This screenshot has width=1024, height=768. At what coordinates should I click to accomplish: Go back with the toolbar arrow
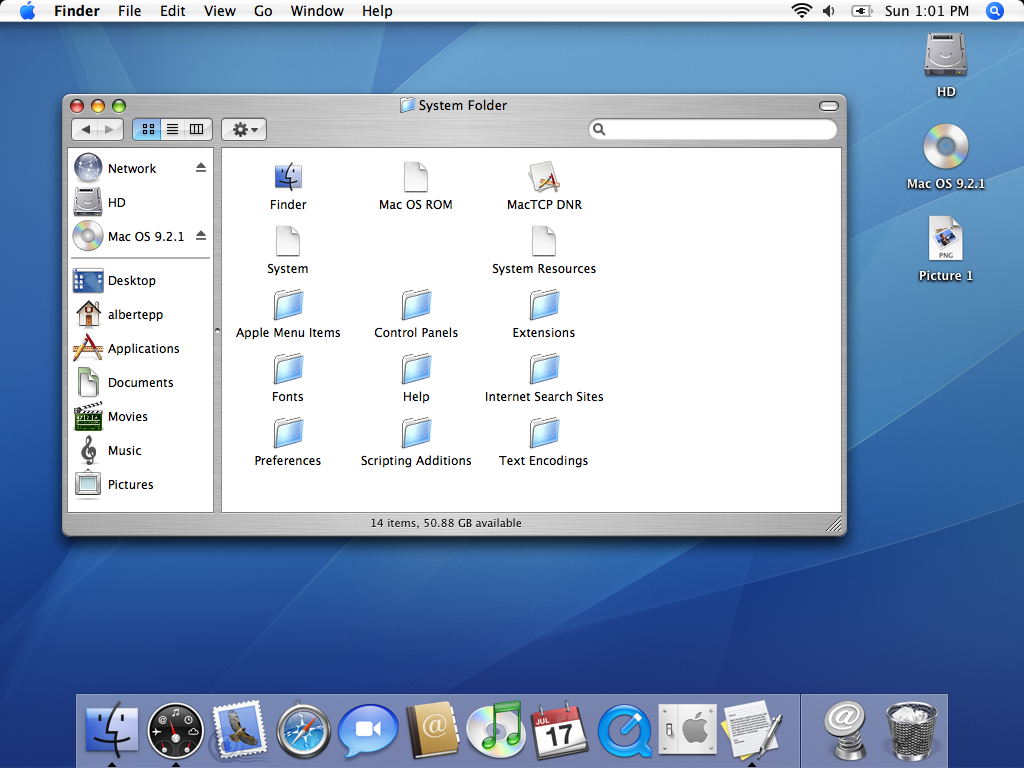click(x=85, y=129)
